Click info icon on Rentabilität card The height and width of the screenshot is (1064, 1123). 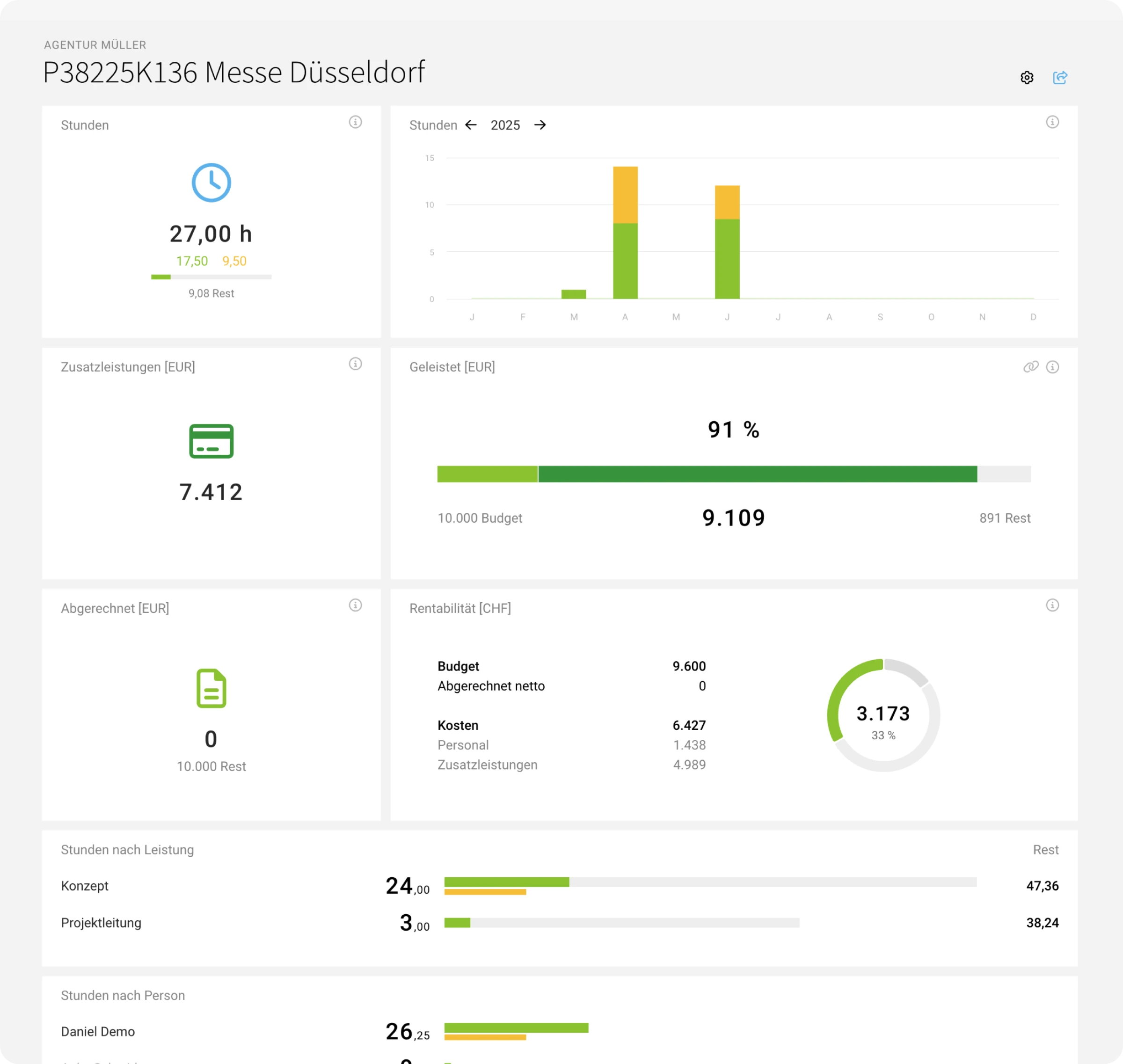point(1052,605)
